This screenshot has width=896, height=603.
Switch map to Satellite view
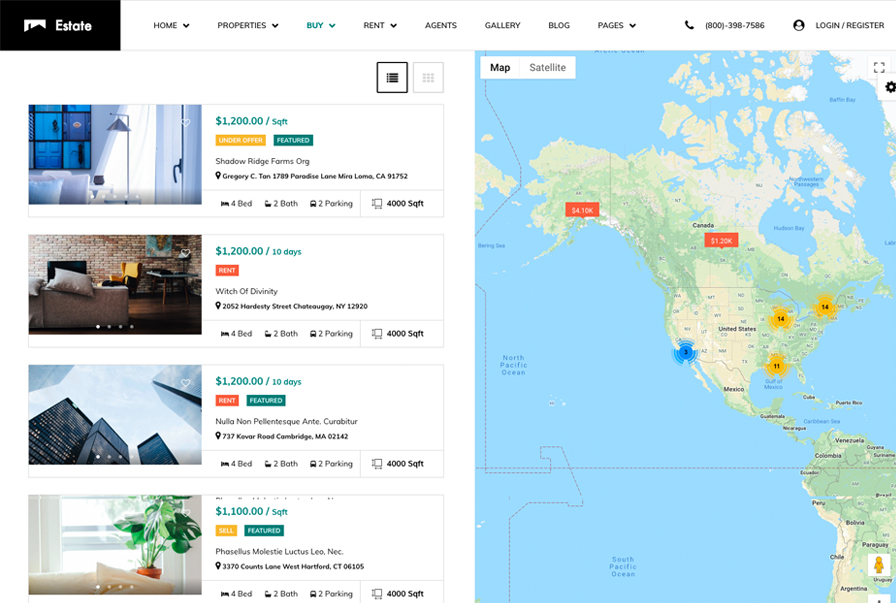547,67
